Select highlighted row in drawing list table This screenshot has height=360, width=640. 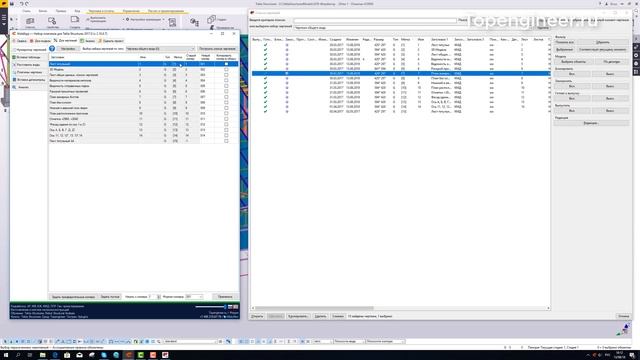tap(401, 73)
